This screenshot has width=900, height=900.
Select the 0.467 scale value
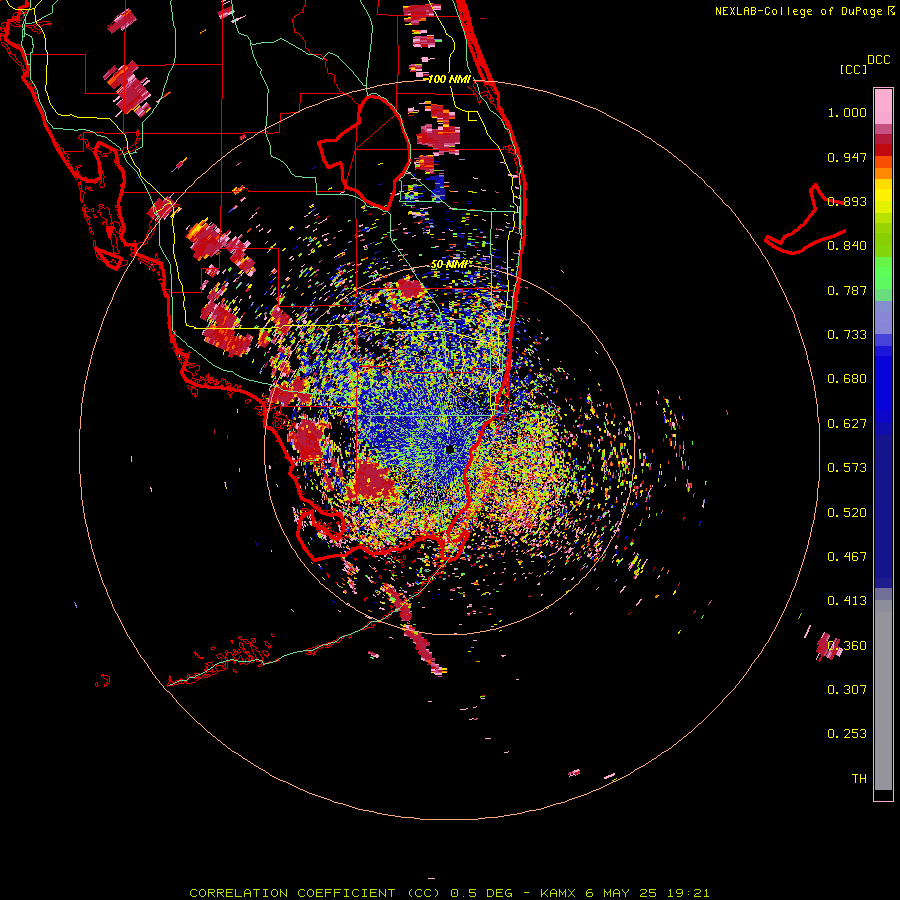(847, 557)
